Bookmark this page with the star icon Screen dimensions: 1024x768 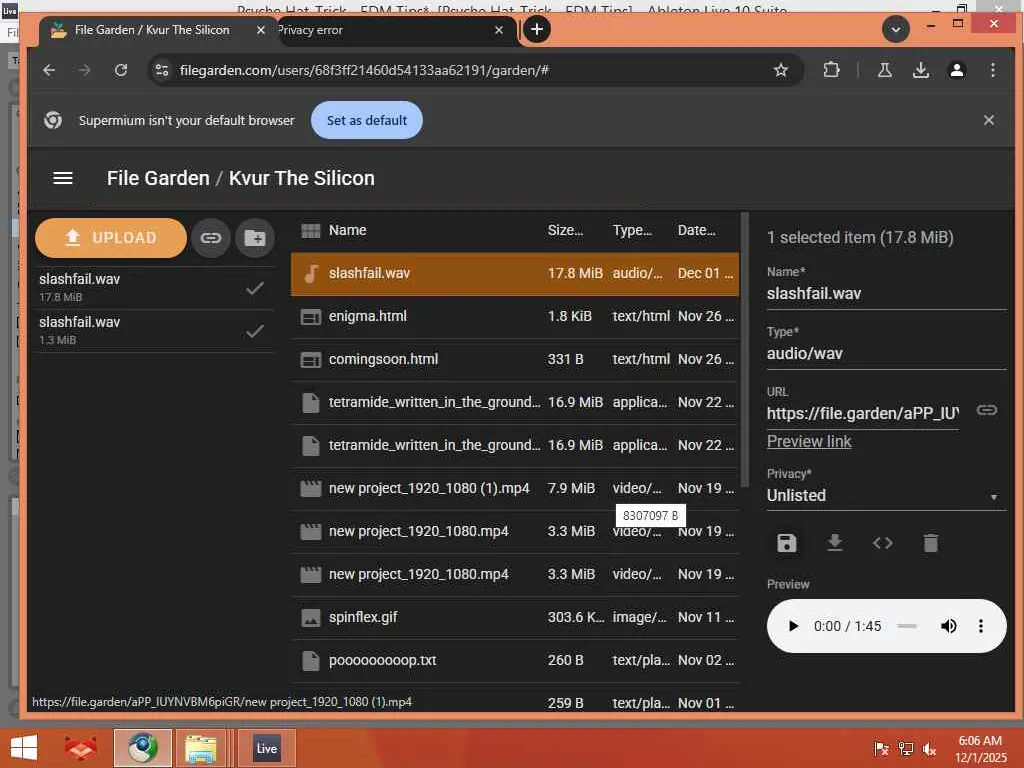tap(780, 70)
